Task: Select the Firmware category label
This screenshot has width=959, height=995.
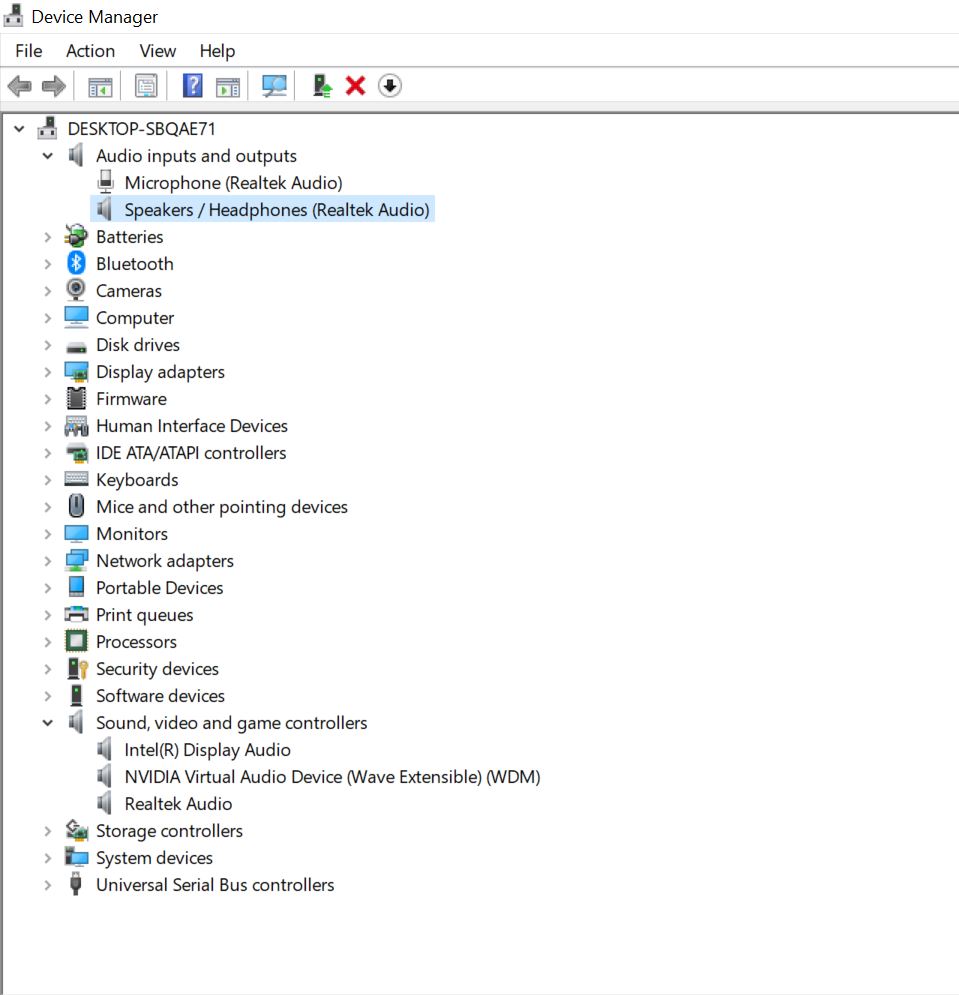Action: [131, 399]
